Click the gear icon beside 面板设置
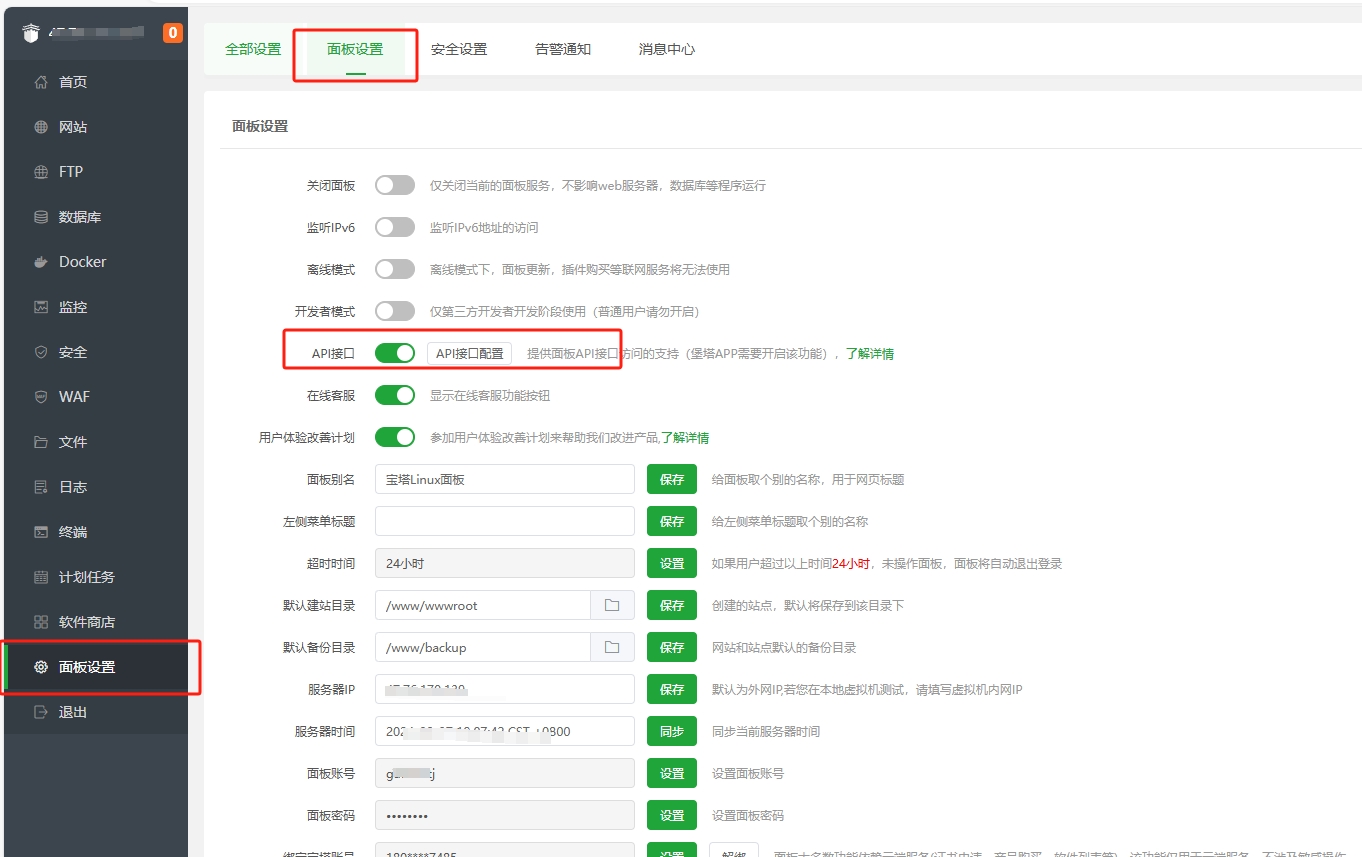Image resolution: width=1362 pixels, height=857 pixels. 41,667
